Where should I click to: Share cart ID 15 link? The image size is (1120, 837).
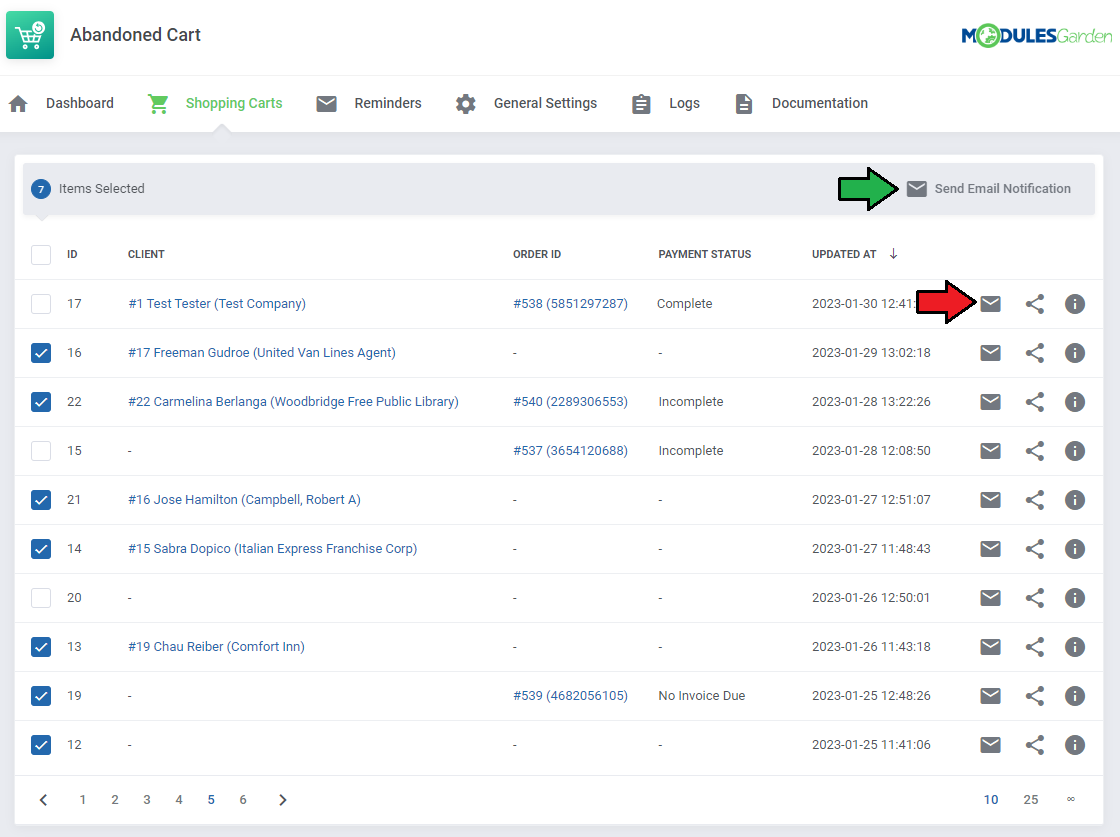(x=1035, y=451)
